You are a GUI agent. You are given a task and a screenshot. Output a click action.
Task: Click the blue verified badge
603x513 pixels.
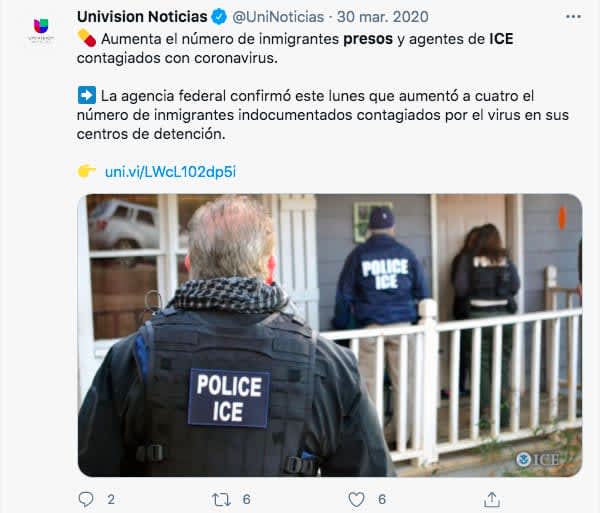219,17
